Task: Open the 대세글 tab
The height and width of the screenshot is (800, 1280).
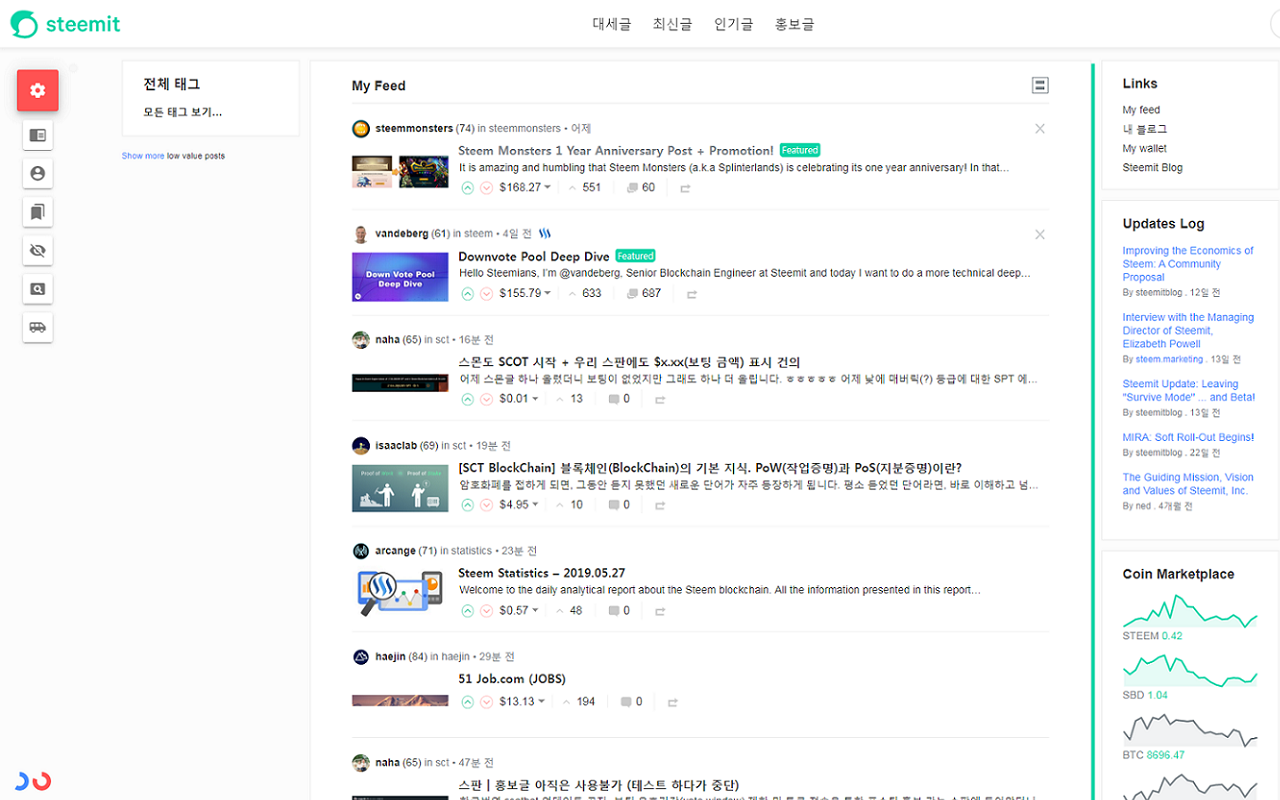Action: click(612, 24)
